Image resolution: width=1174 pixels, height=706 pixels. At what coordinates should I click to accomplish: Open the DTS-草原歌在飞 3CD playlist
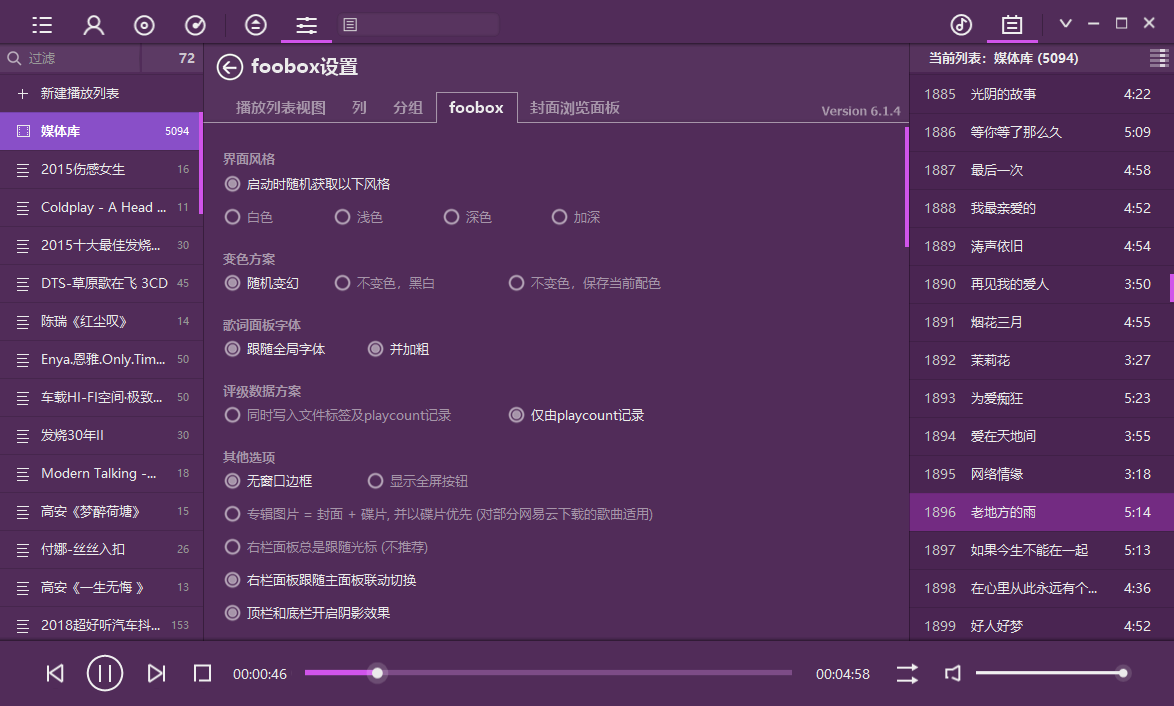(x=101, y=284)
